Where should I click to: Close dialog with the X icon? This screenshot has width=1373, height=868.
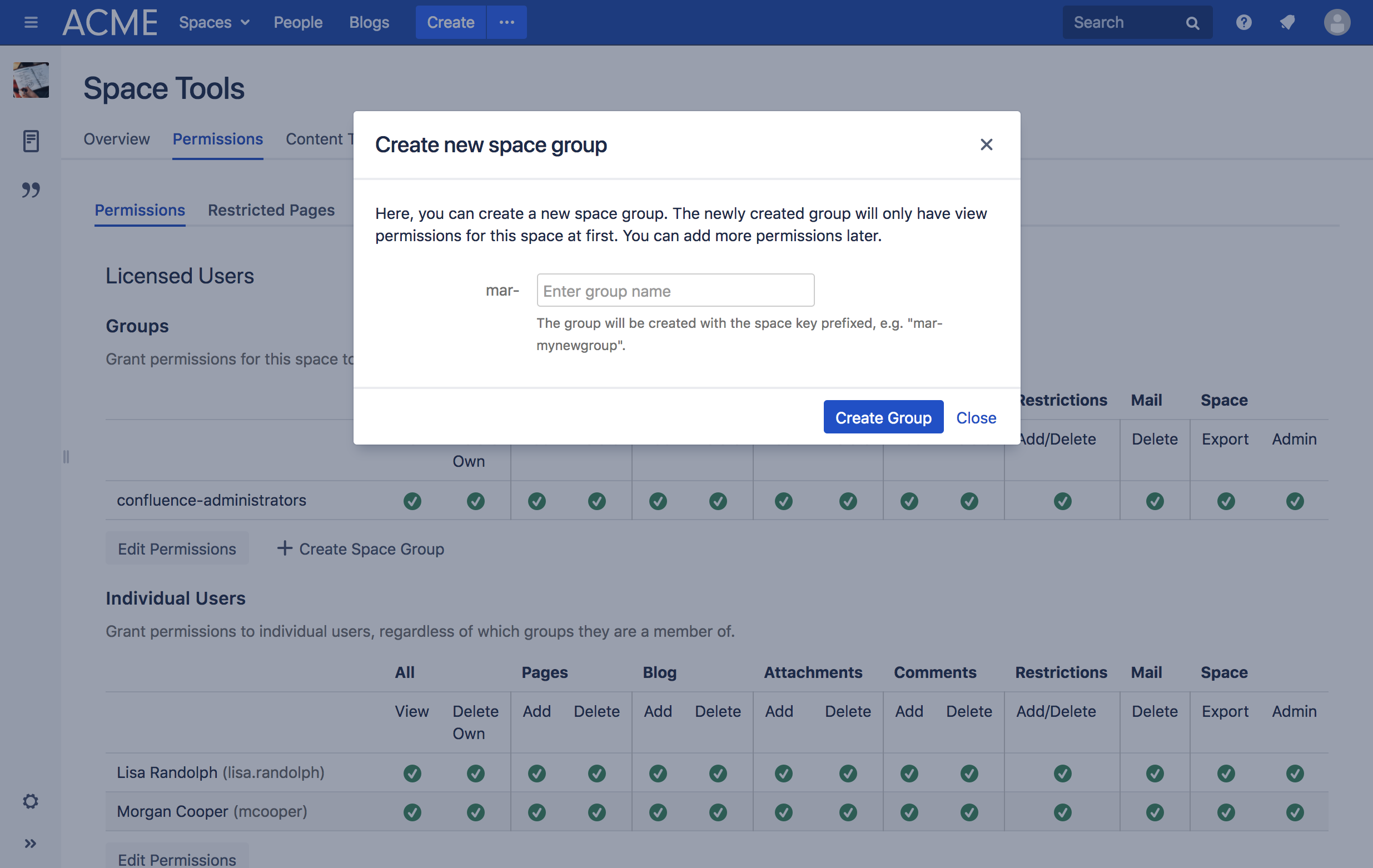point(986,145)
